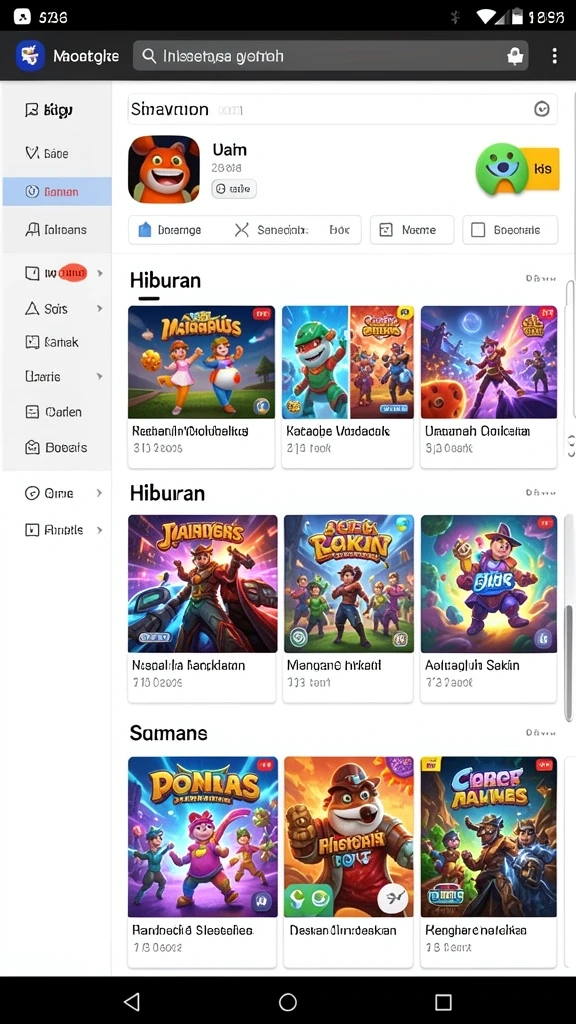Screen dimensions: 576x1024
Task: Open the Ponlas game thumbnail
Action: pyautogui.click(x=202, y=837)
